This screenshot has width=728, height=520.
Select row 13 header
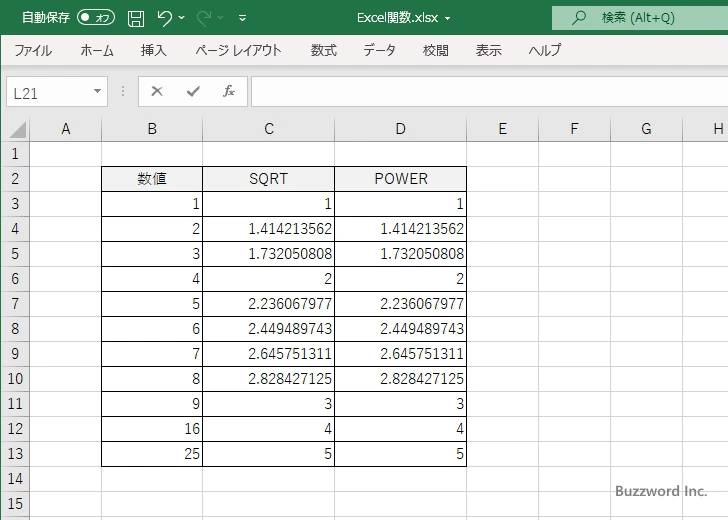(15, 454)
